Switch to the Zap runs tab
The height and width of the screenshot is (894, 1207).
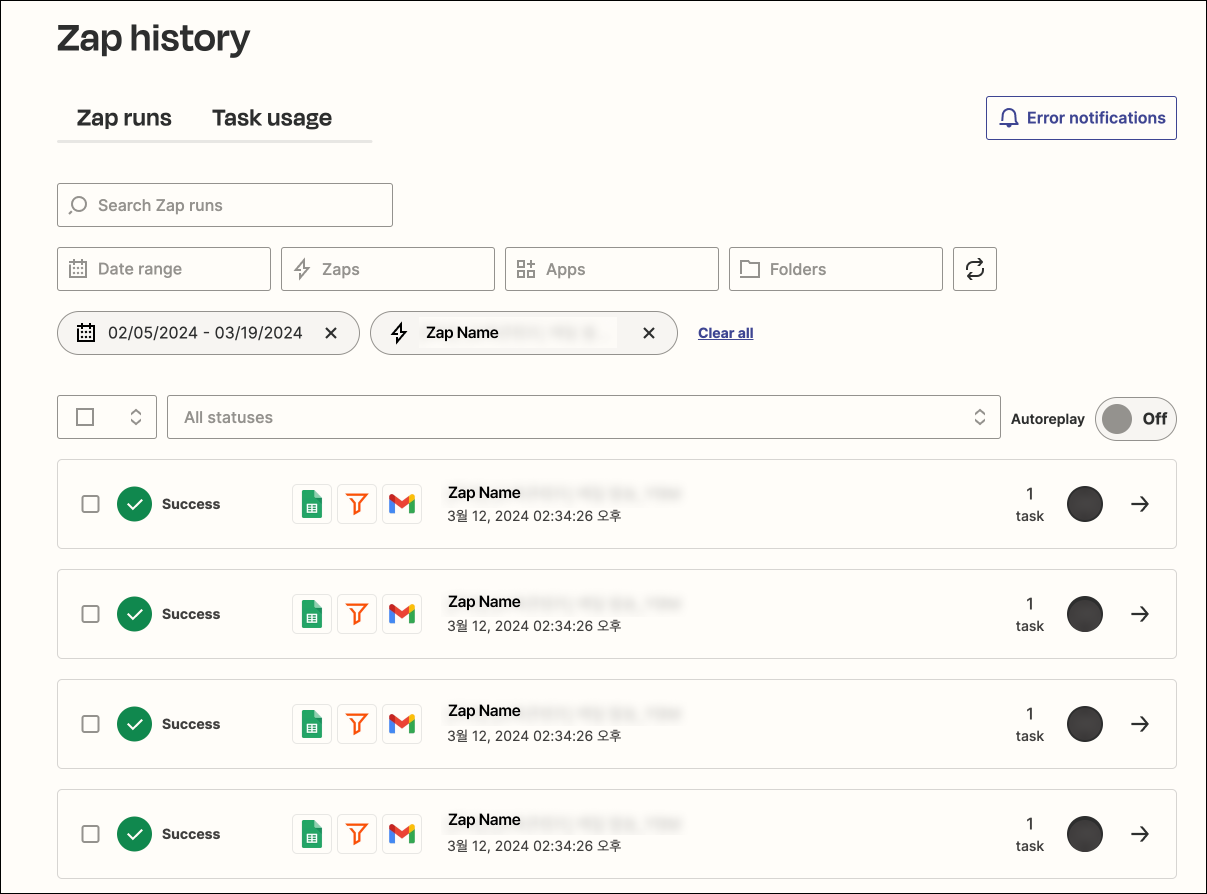coord(124,118)
